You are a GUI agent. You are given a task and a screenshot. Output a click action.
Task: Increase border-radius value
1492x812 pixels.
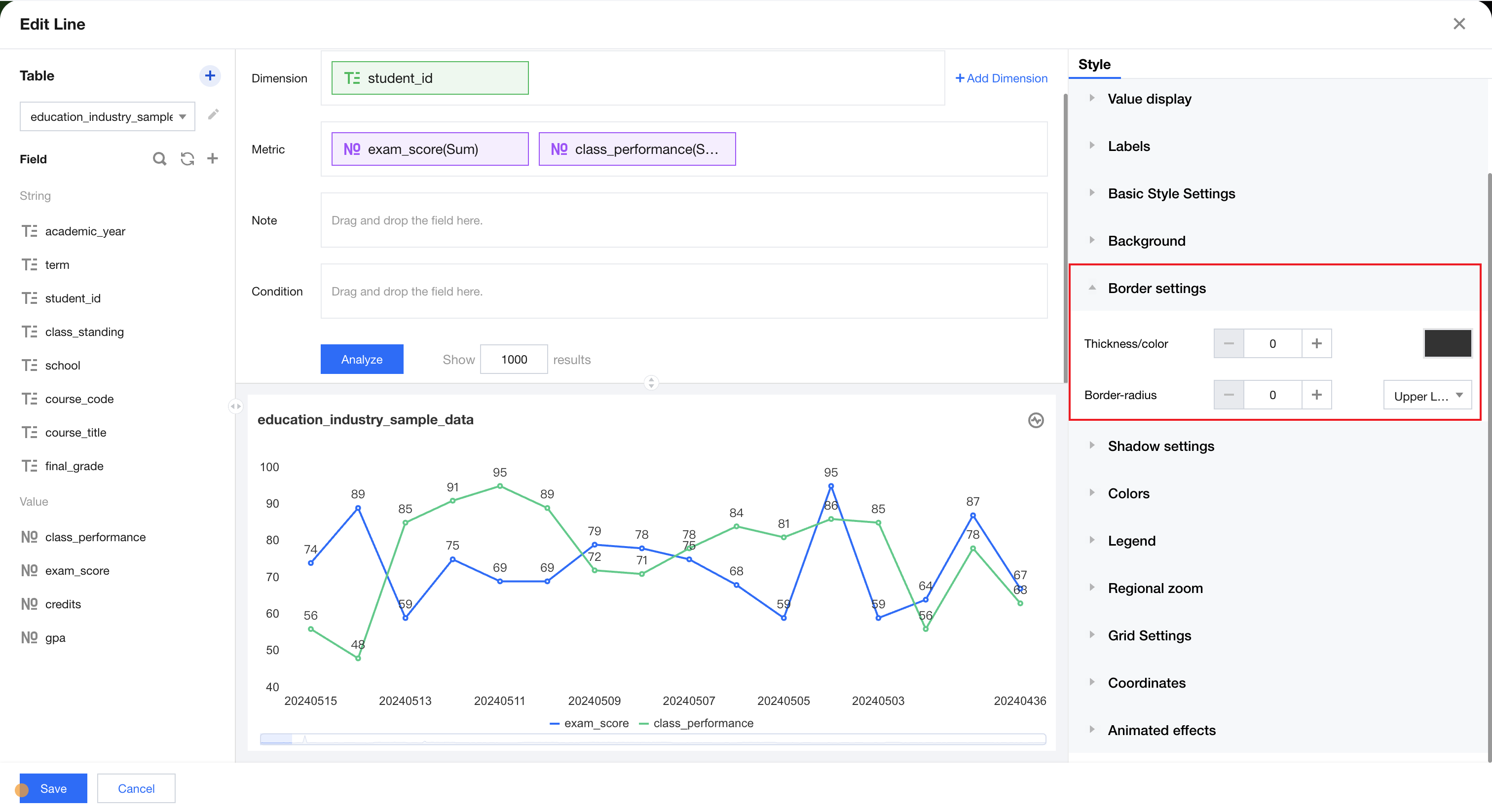click(1316, 395)
